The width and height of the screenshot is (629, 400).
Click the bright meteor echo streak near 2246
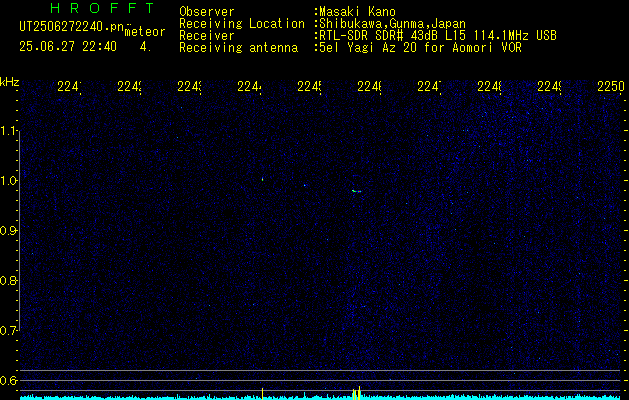pyautogui.click(x=357, y=191)
